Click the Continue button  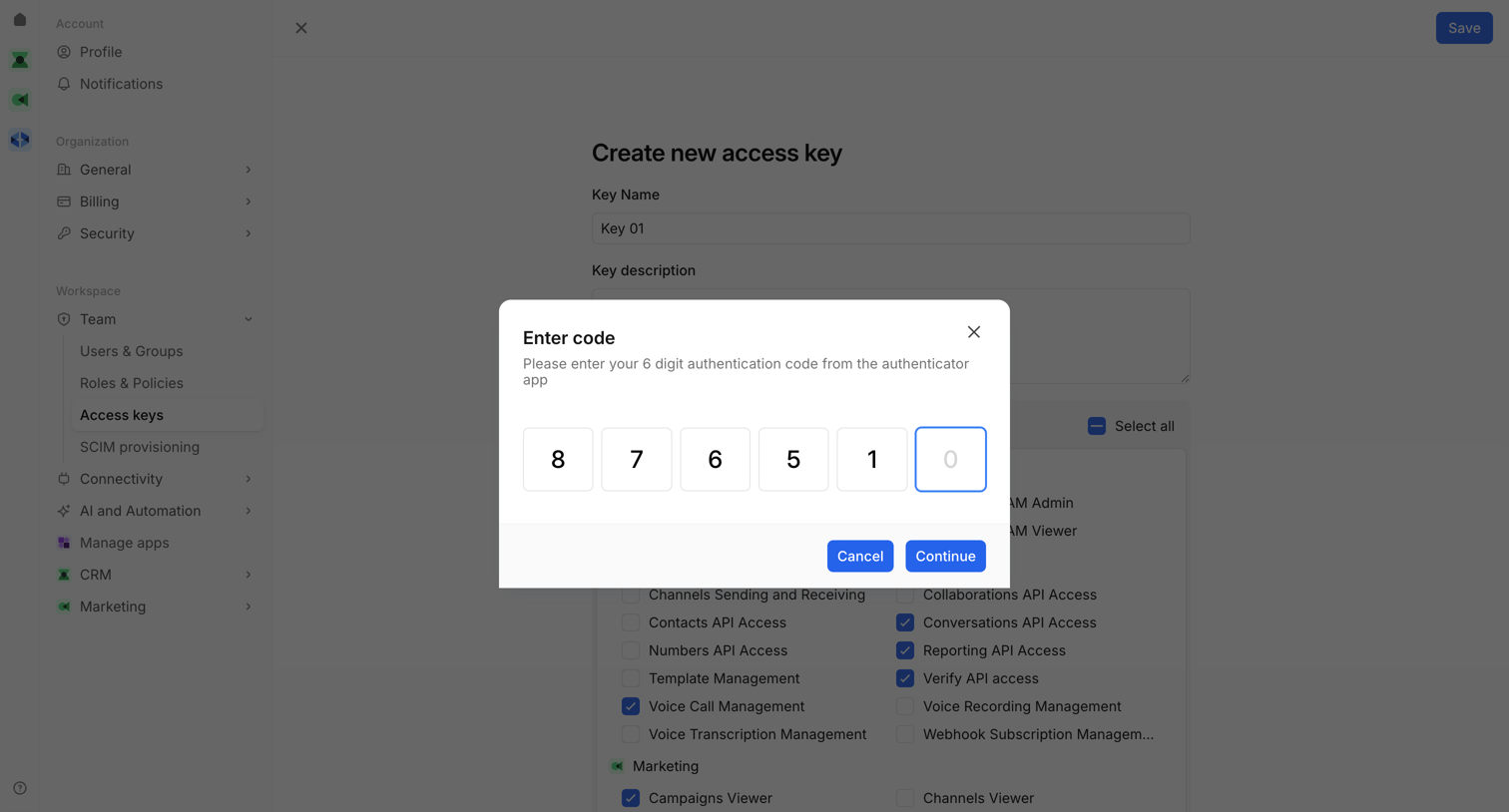coord(946,557)
